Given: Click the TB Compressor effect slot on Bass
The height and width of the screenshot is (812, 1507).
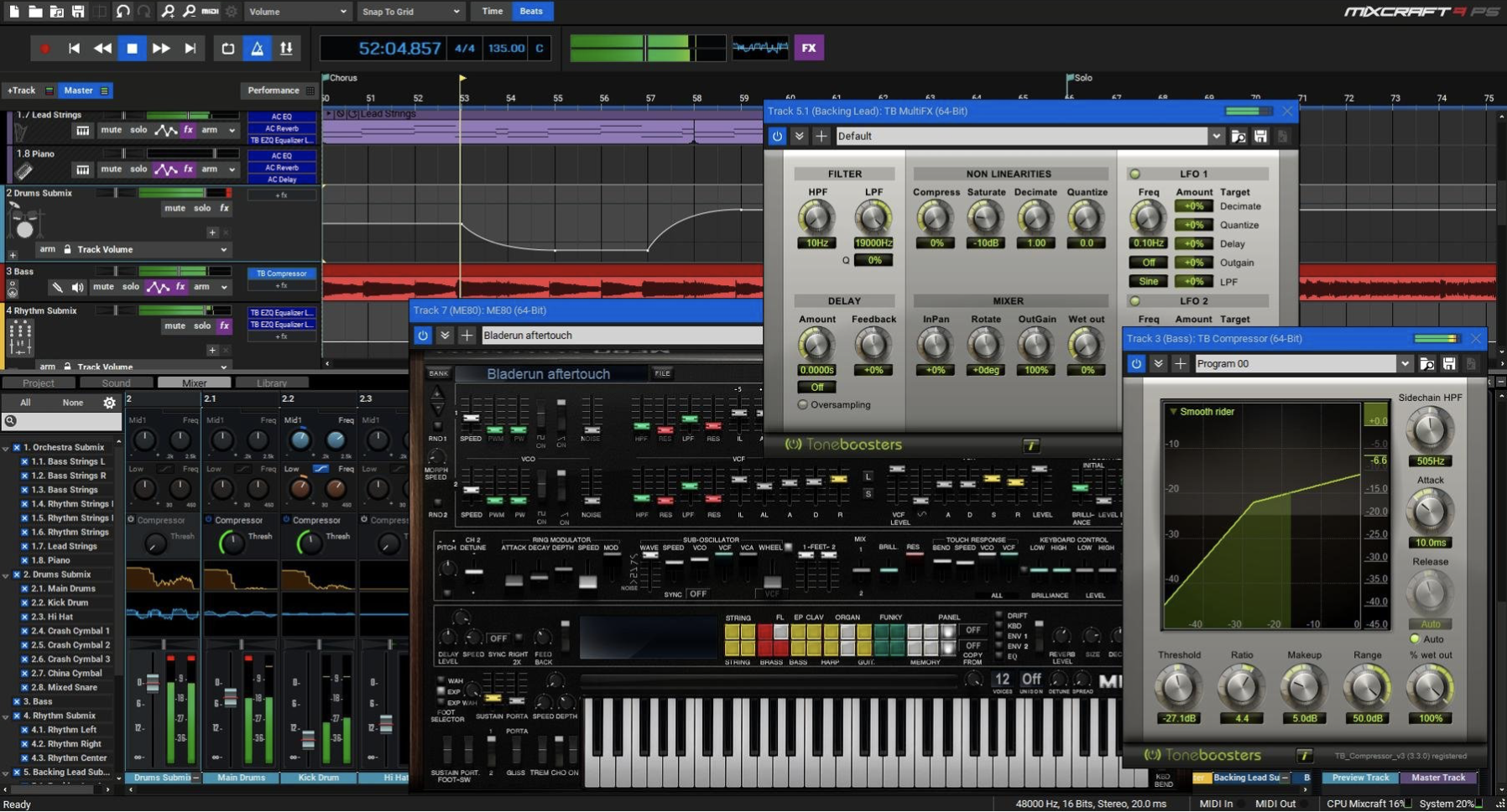Looking at the screenshot, I should (x=281, y=273).
